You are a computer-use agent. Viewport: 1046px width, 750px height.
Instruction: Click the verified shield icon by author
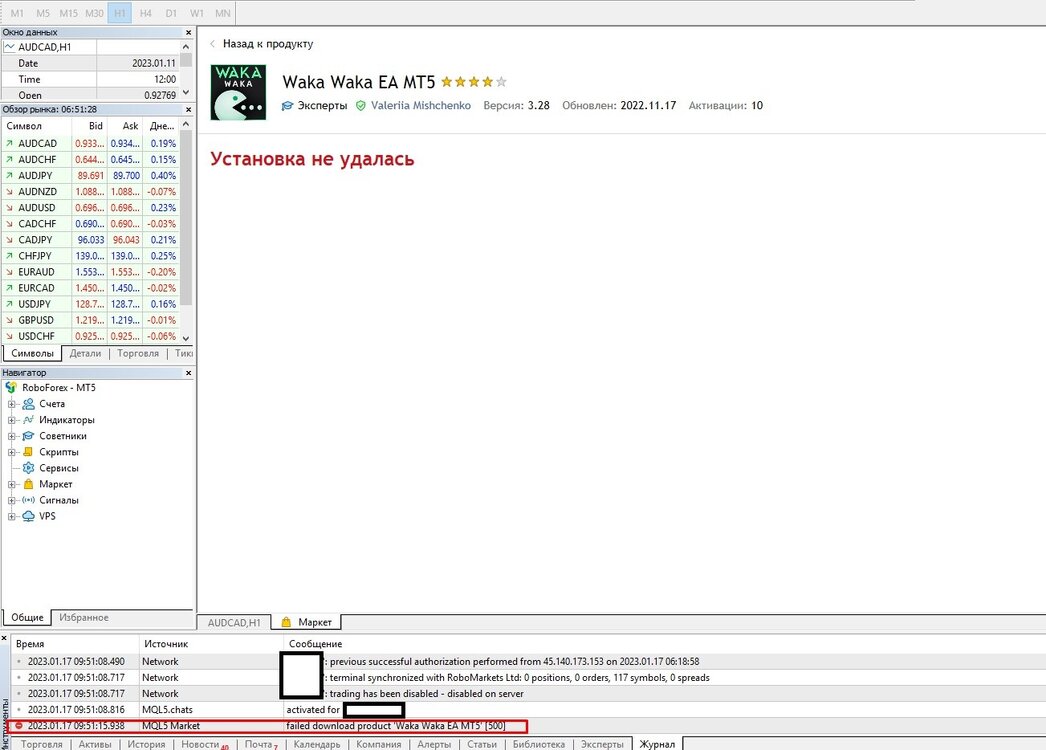[x=360, y=105]
